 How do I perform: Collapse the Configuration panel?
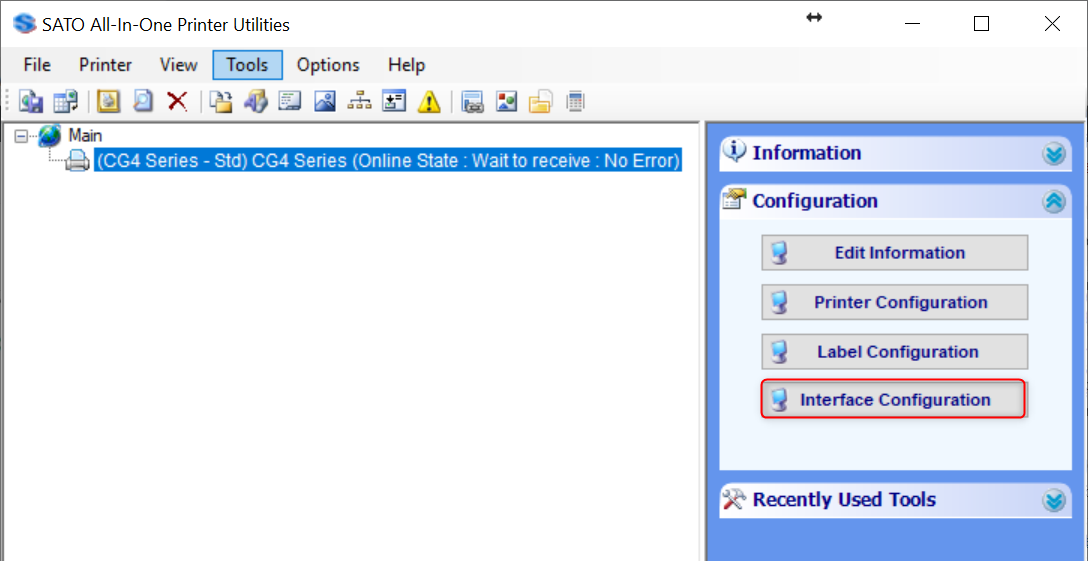(x=1054, y=201)
